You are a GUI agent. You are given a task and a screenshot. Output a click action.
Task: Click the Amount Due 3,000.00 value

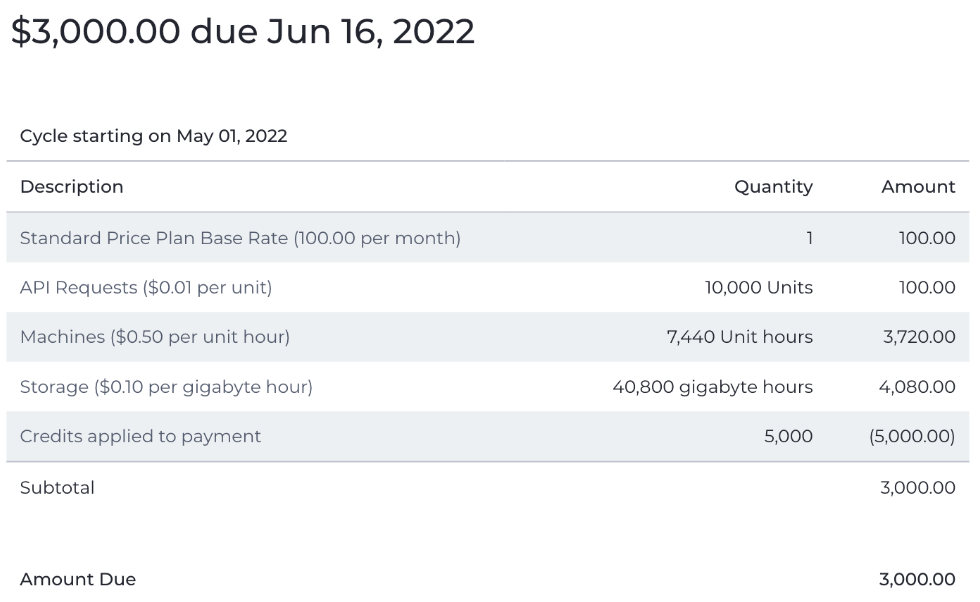[917, 579]
